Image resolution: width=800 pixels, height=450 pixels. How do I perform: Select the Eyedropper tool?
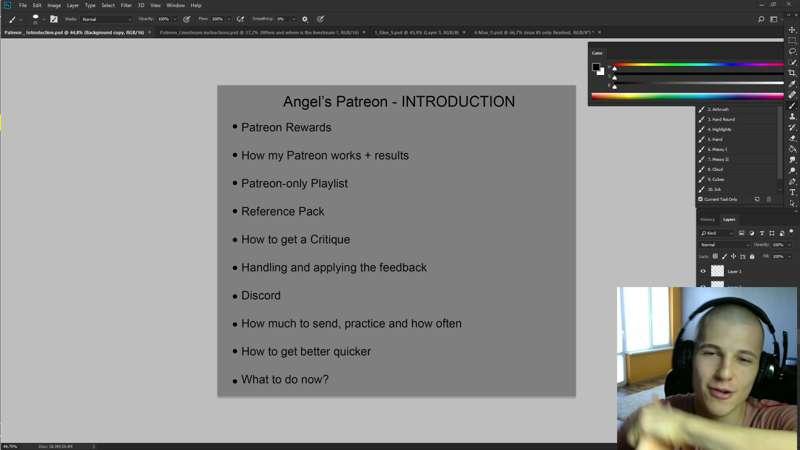click(792, 84)
